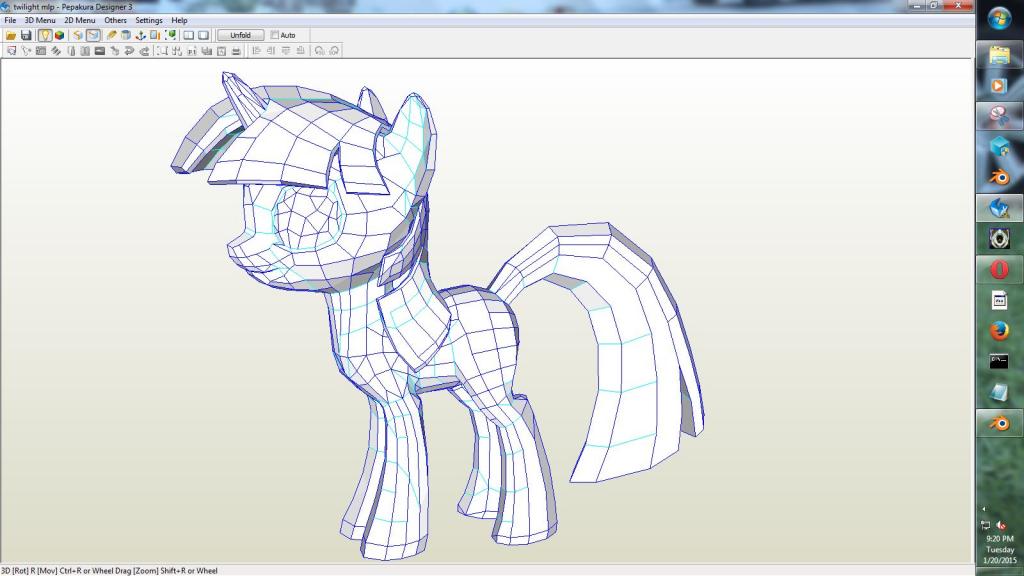Open the Snipping Tool scissors taskbar icon
The image size is (1024, 576).
[999, 116]
